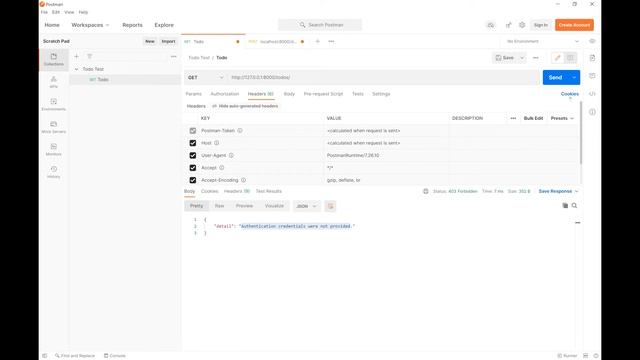Click the sync/offline cloud icon
The height and width of the screenshot is (360, 640).
pyautogui.click(x=491, y=25)
